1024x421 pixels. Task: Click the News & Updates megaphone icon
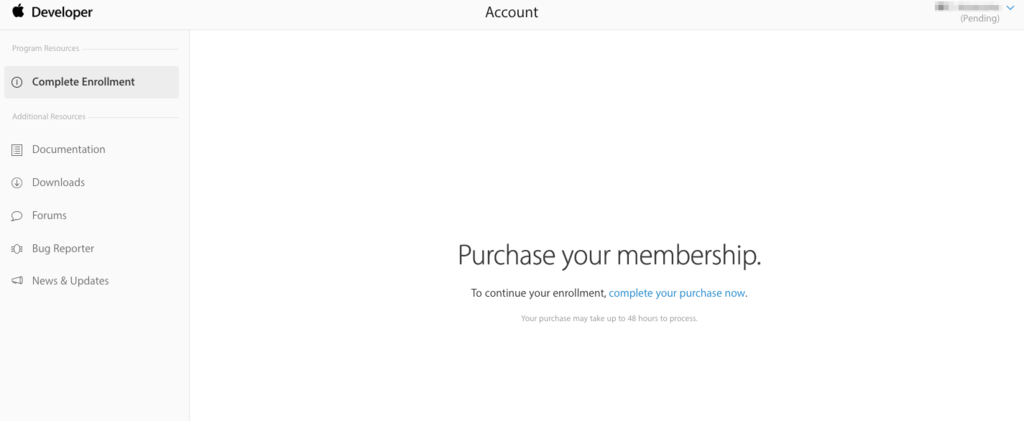[17, 281]
